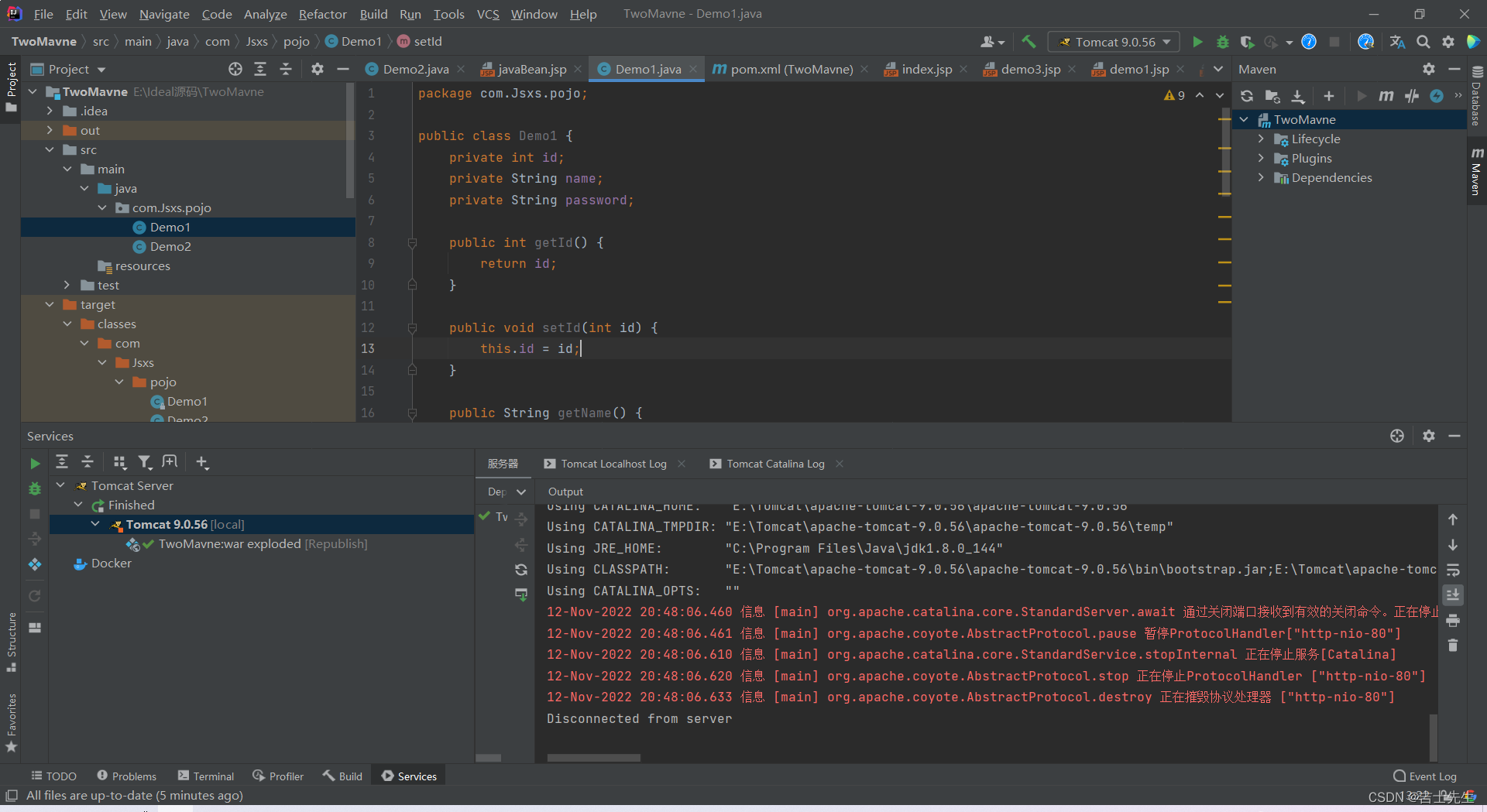This screenshot has width=1487, height=812.
Task: Toggle Maven offline mode
Action: [1412, 96]
